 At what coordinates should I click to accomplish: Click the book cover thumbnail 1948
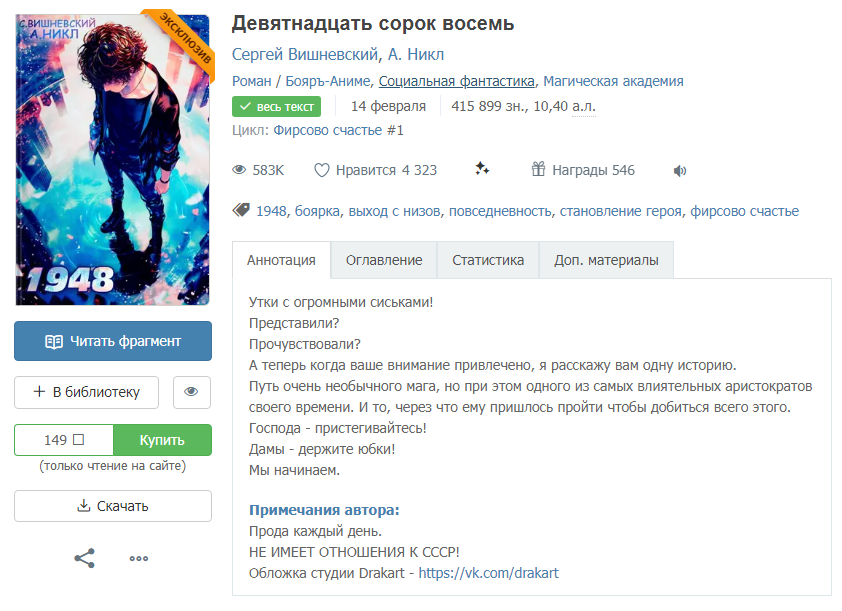coord(113,159)
